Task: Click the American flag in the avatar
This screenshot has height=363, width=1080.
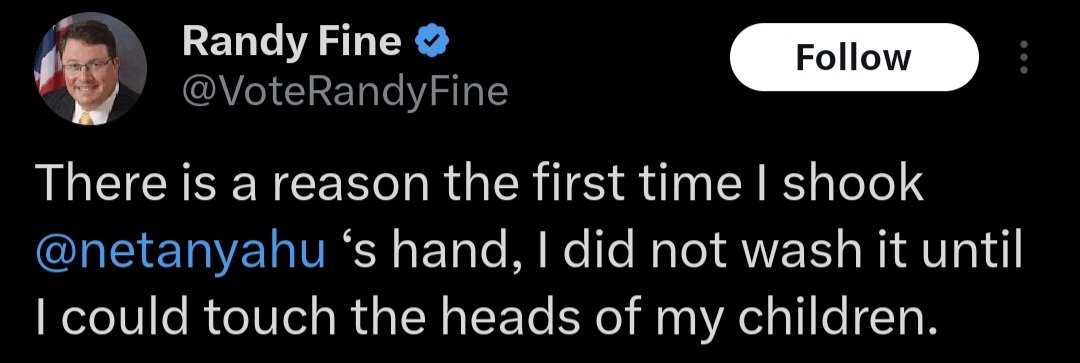Action: pyautogui.click(x=50, y=59)
